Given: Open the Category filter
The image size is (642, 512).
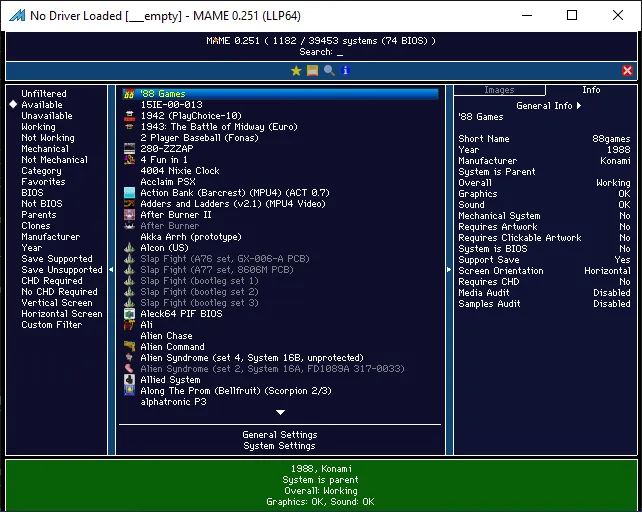Looking at the screenshot, I should click(x=41, y=171).
